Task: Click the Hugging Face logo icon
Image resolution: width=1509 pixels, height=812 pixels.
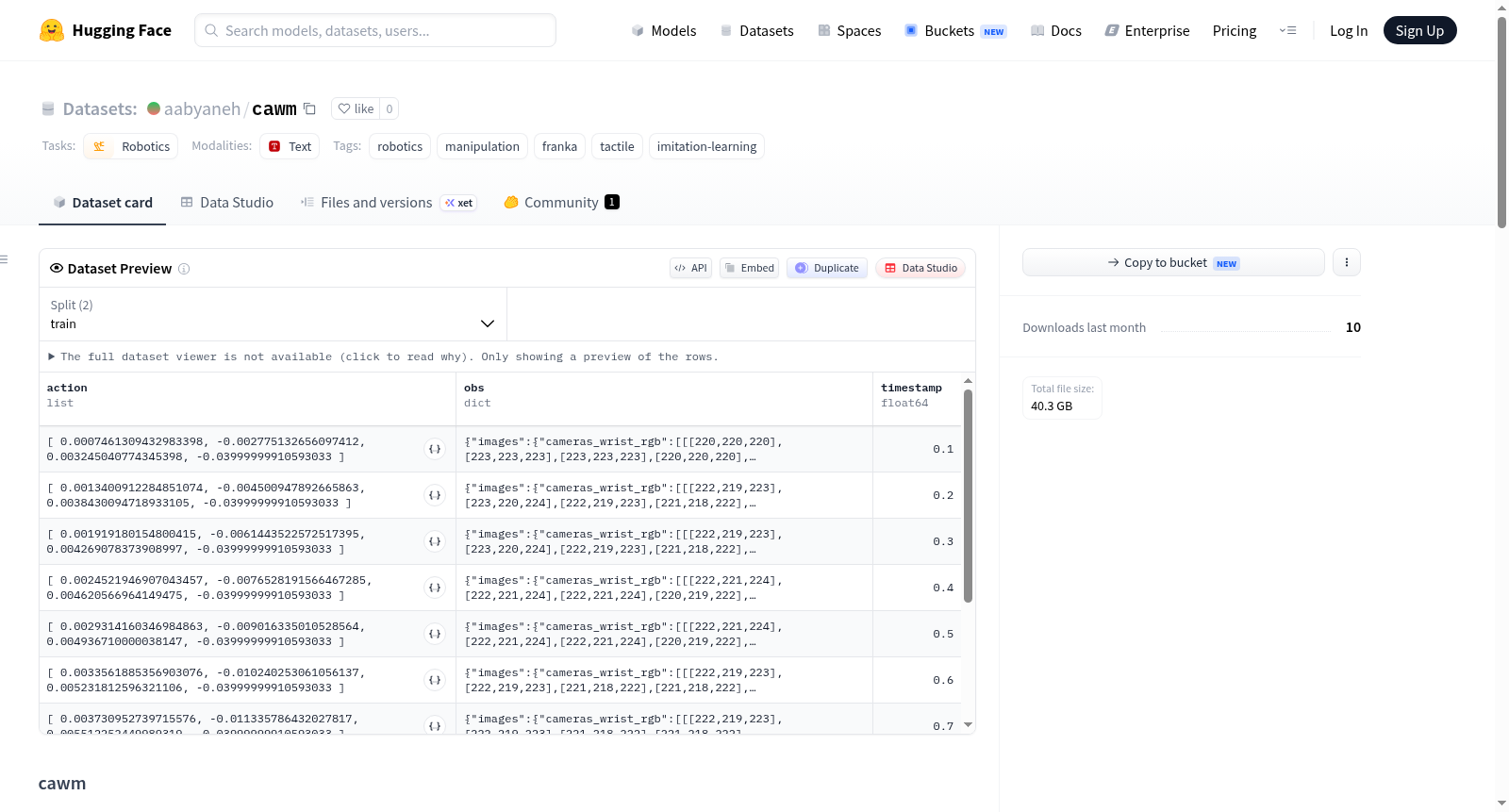Action: click(52, 30)
